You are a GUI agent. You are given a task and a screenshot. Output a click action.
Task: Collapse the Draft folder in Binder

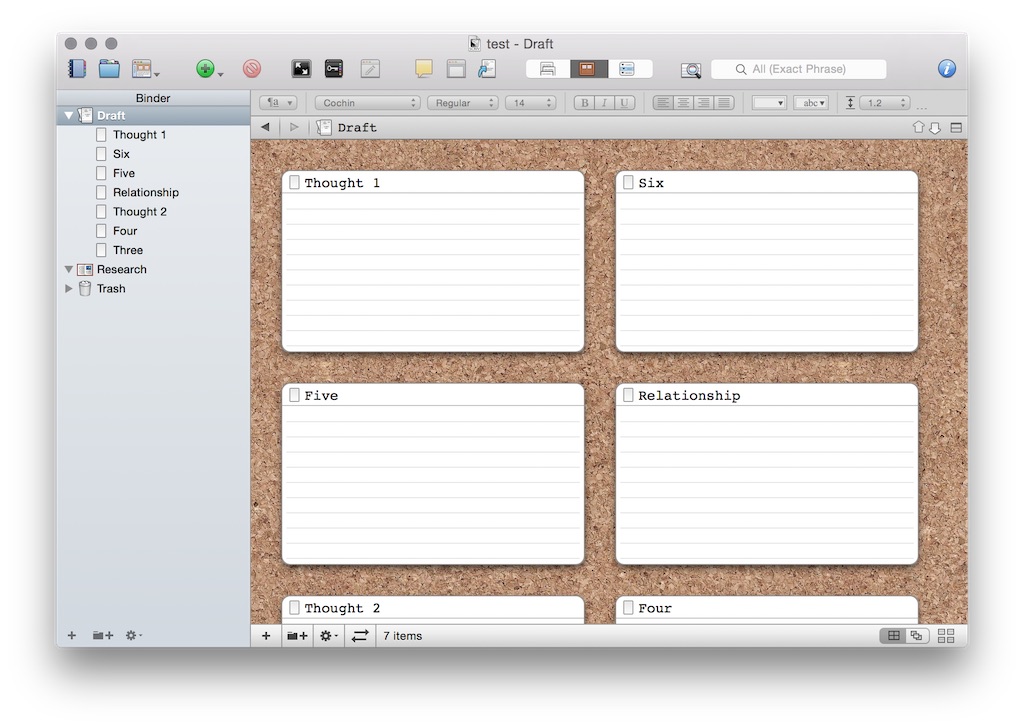(x=69, y=116)
